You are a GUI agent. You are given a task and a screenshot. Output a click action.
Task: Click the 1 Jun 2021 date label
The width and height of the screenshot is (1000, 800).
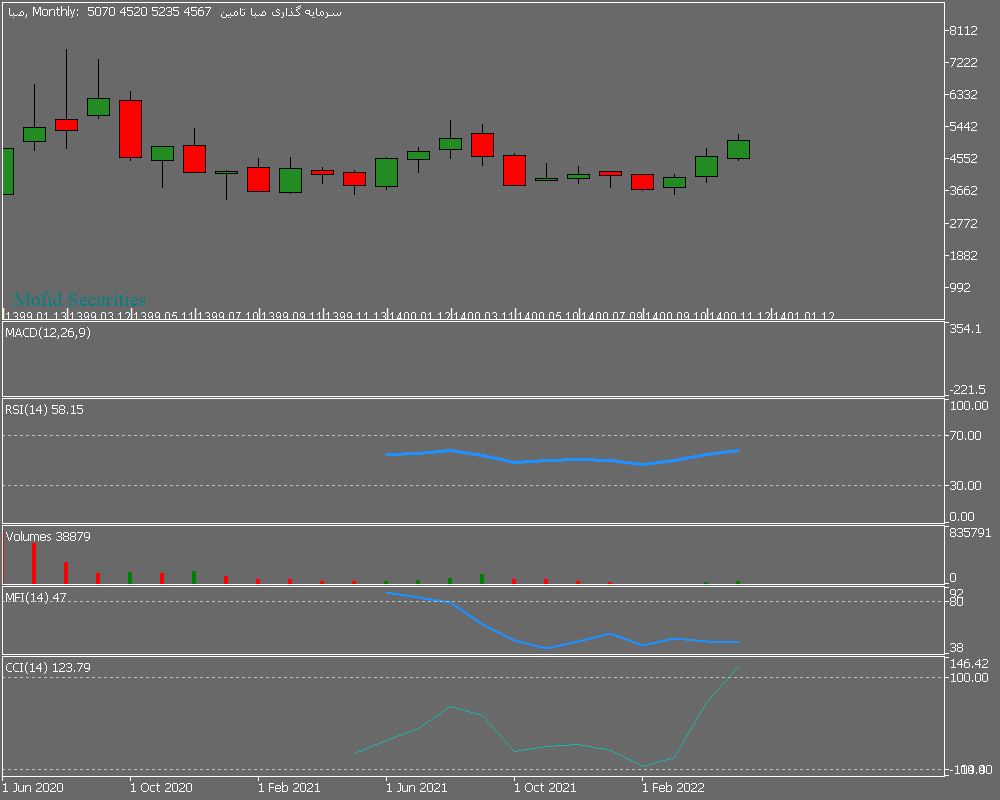tap(416, 787)
